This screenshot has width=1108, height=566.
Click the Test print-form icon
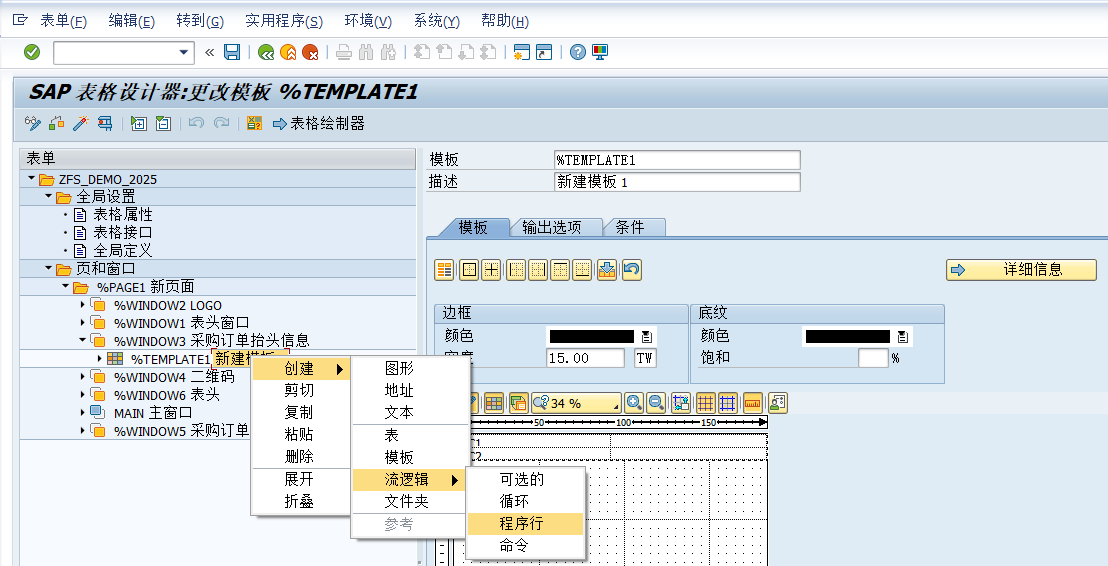point(105,124)
